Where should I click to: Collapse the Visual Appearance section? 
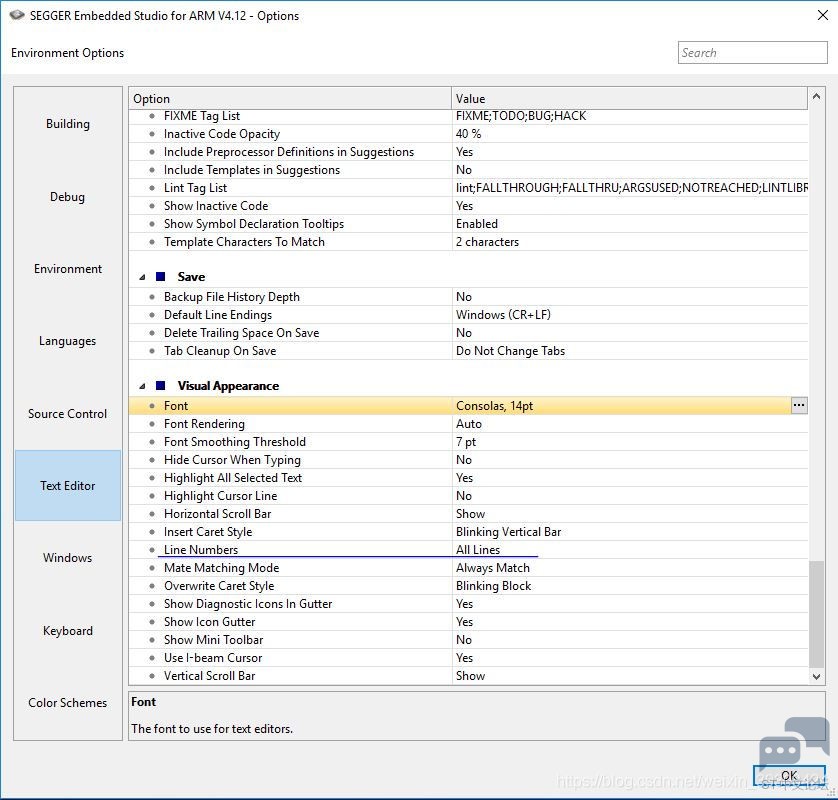click(142, 386)
